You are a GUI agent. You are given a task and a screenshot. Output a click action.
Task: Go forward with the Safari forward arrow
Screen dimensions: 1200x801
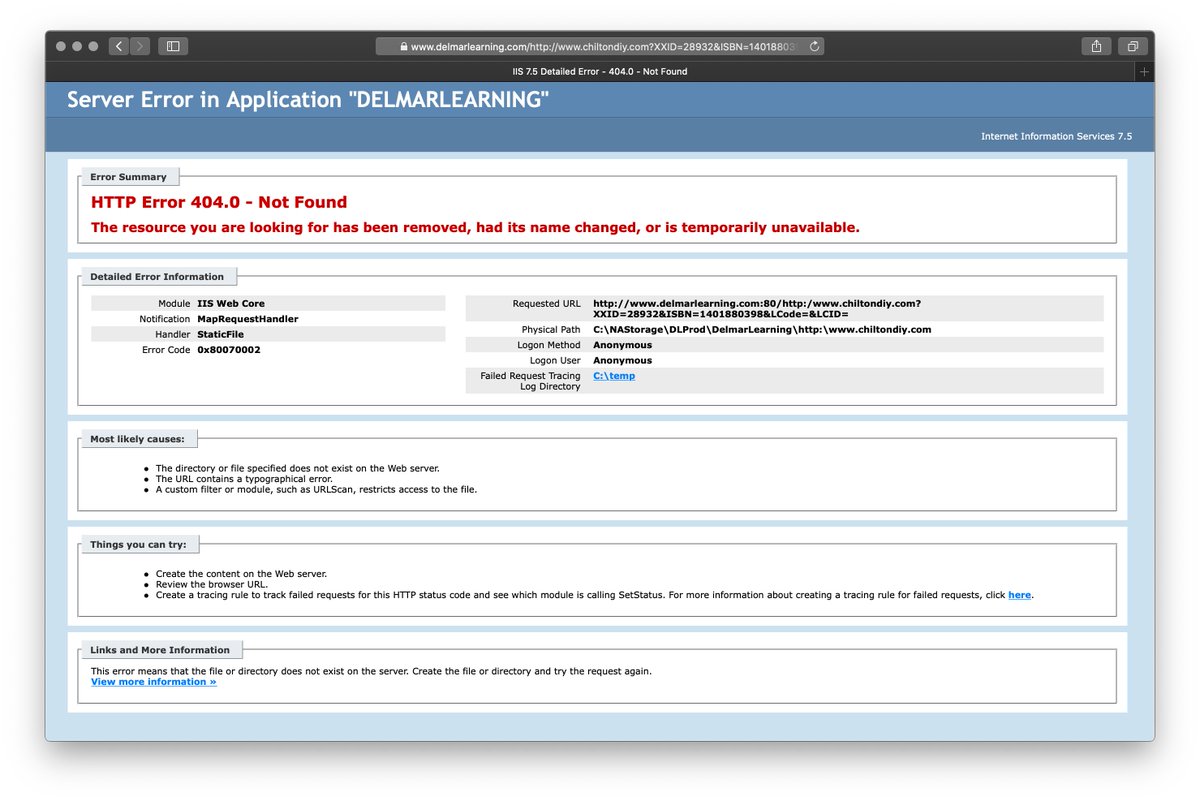point(140,46)
